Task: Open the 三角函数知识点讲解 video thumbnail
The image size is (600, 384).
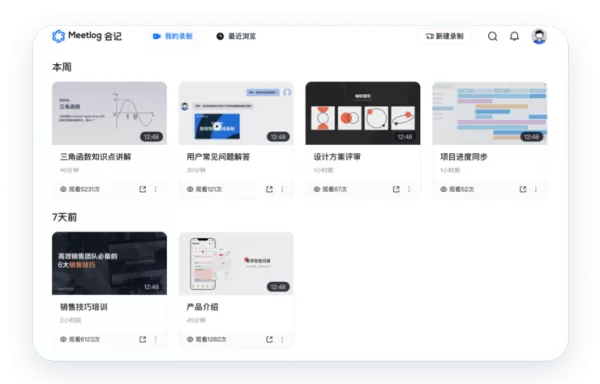Action: tap(109, 113)
